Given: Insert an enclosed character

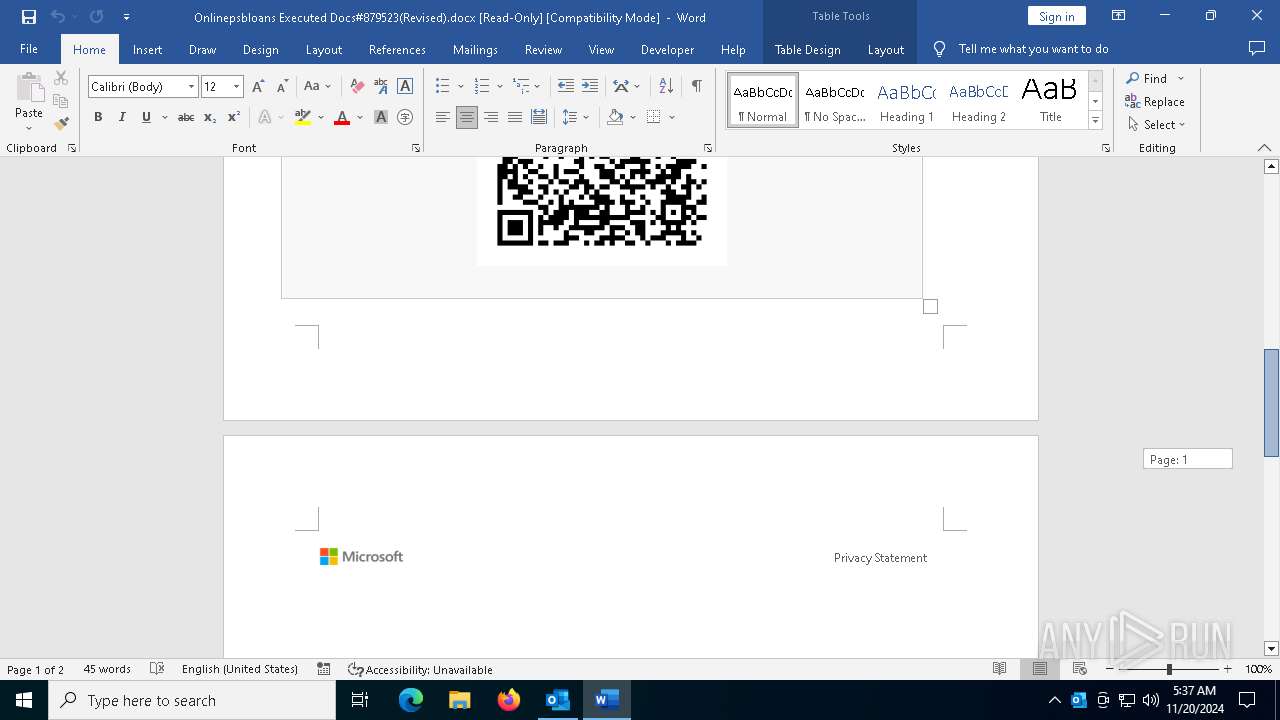Looking at the screenshot, I should (405, 117).
